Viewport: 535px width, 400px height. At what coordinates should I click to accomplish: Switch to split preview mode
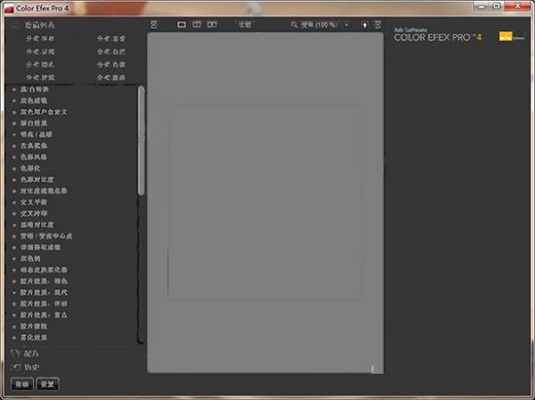[197, 25]
